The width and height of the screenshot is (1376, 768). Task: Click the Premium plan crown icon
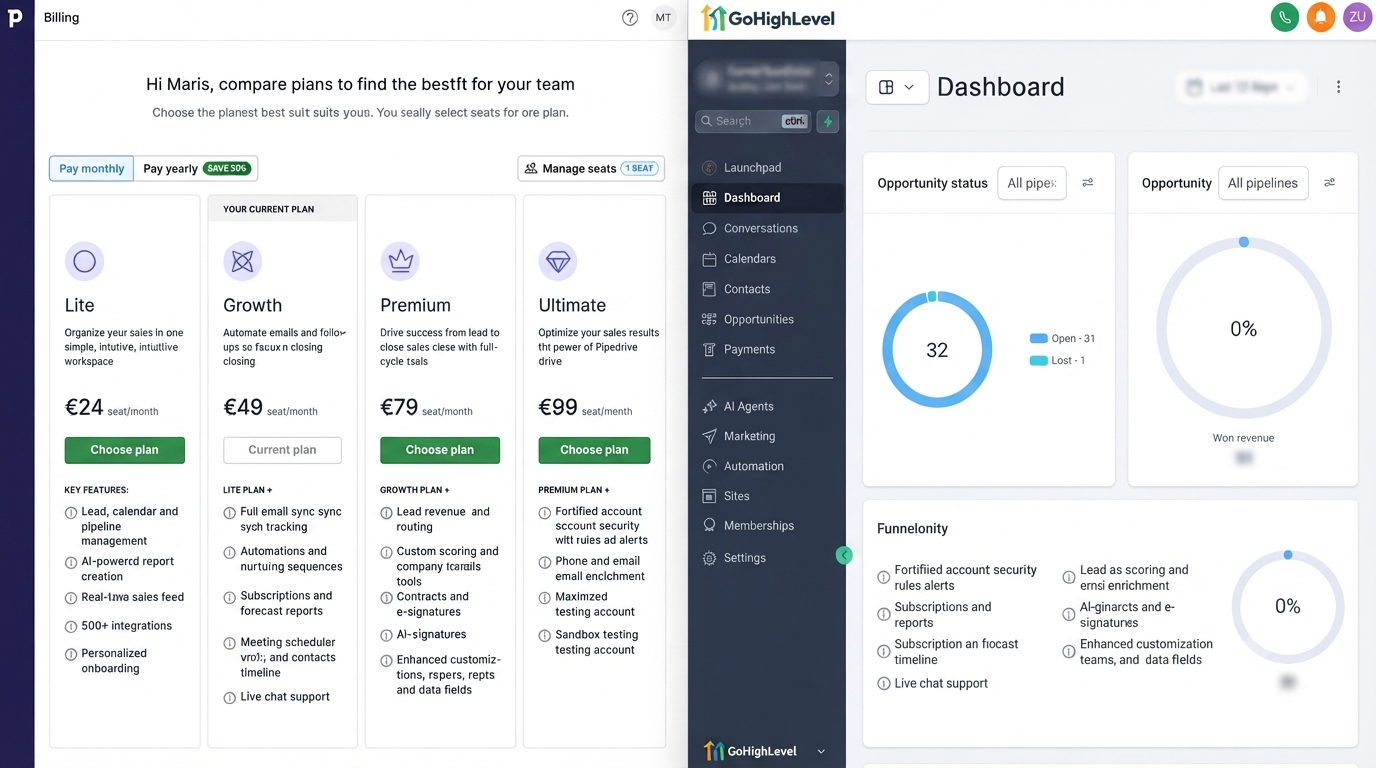tap(400, 262)
